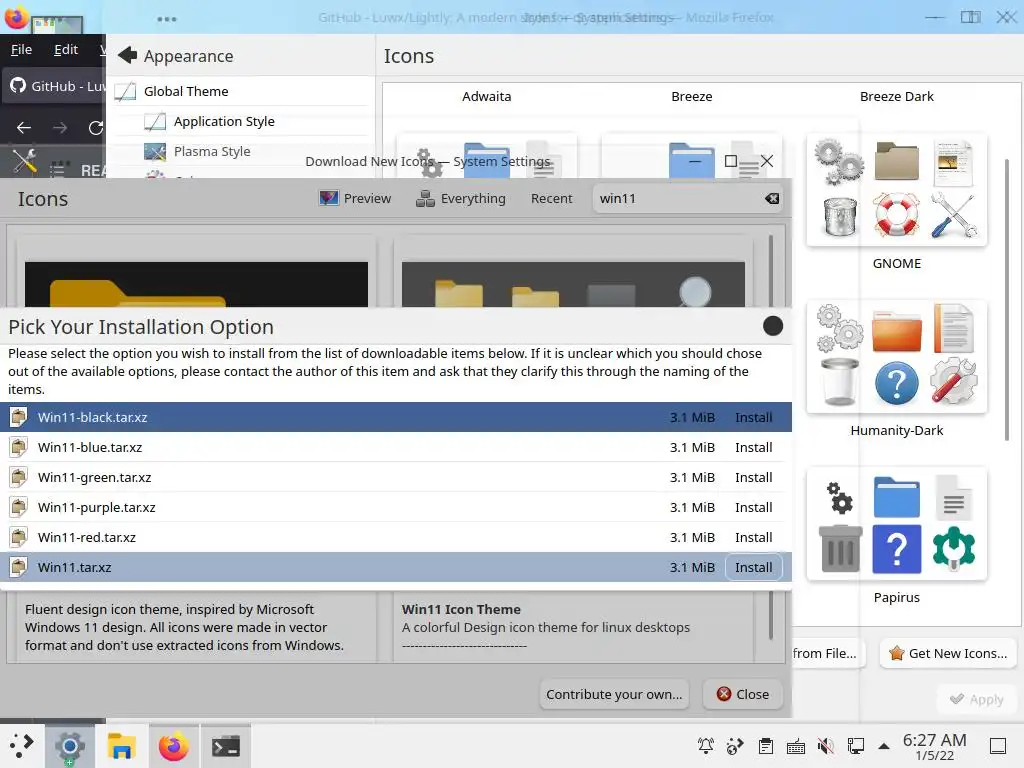Close the Download New Icons dialog
Viewport: 1024px width, 768px height.
pos(743,694)
